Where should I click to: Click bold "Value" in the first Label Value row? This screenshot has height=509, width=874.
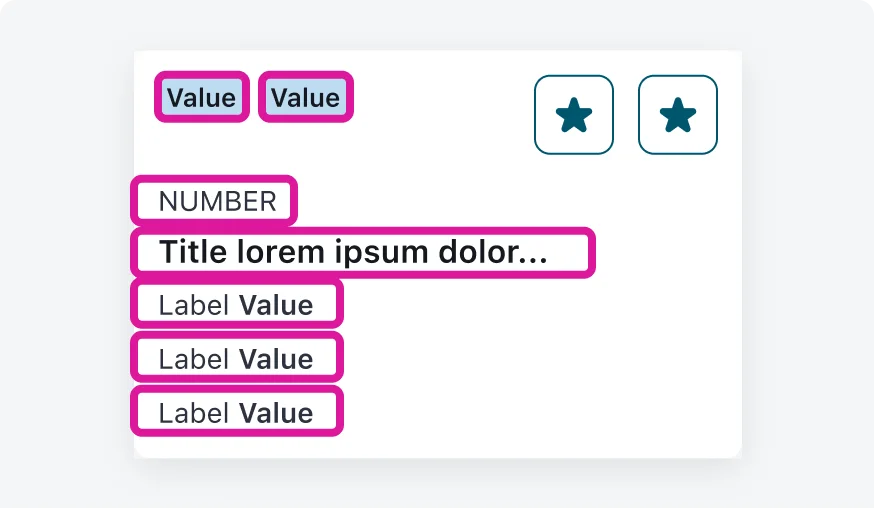point(275,305)
